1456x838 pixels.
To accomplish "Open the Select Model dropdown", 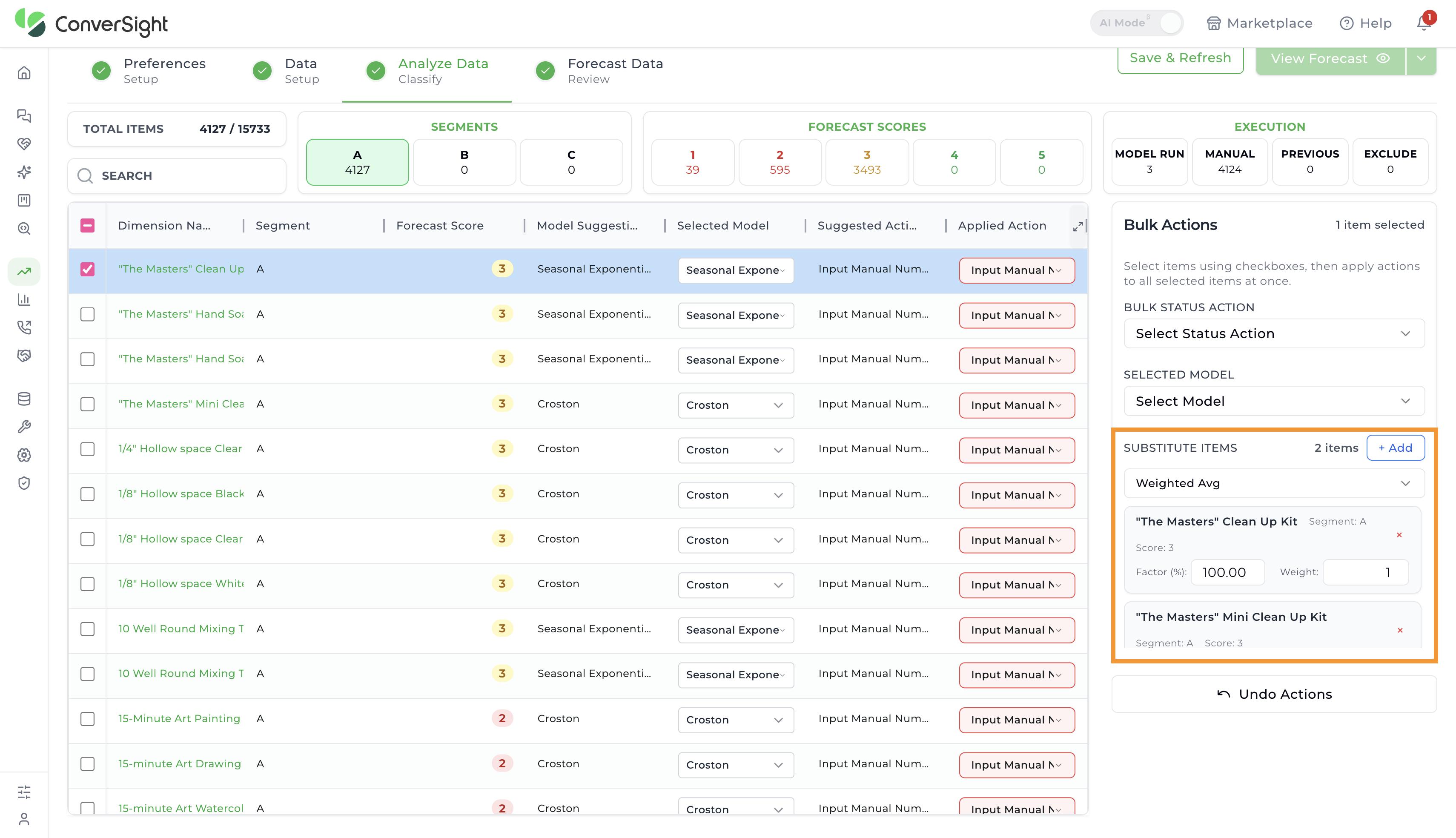I will click(x=1274, y=401).
